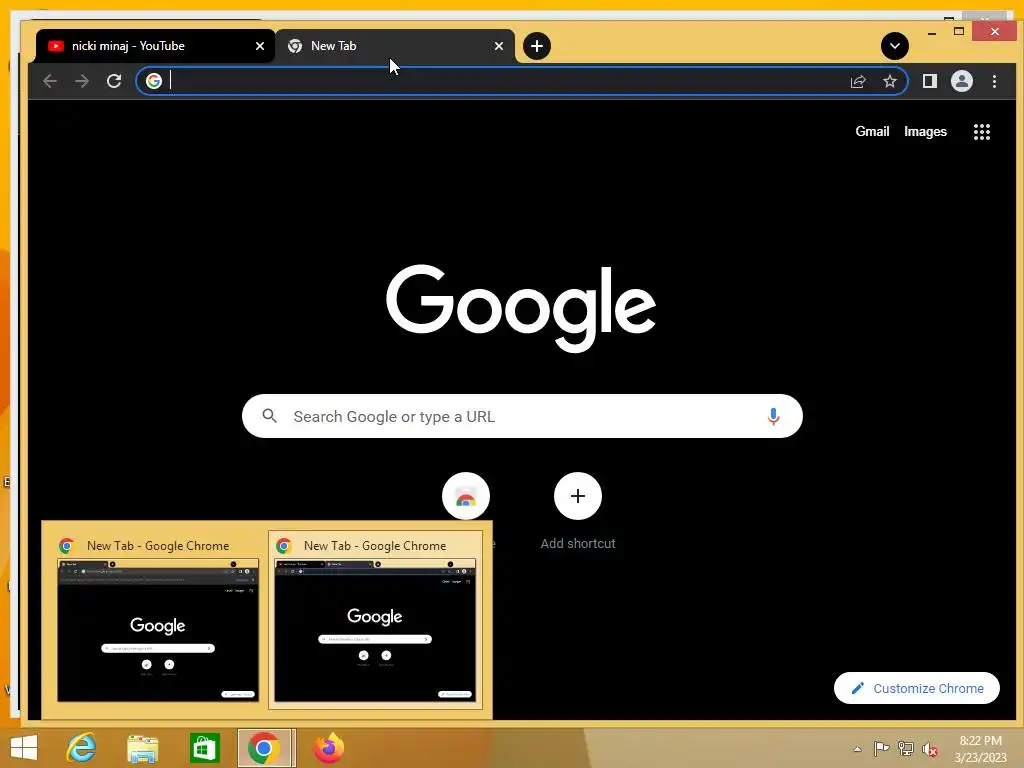Select the right New Tab window thumbnail preview
This screenshot has height=768, width=1024.
375,620
